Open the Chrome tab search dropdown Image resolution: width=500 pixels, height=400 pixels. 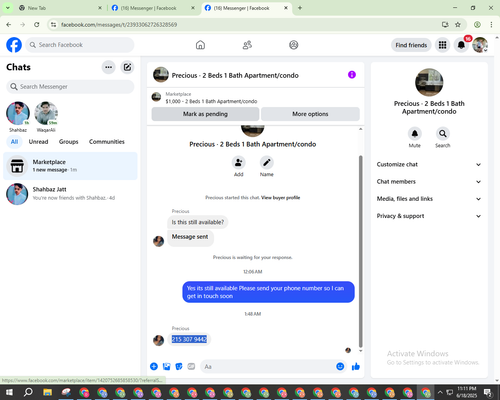[7, 8]
